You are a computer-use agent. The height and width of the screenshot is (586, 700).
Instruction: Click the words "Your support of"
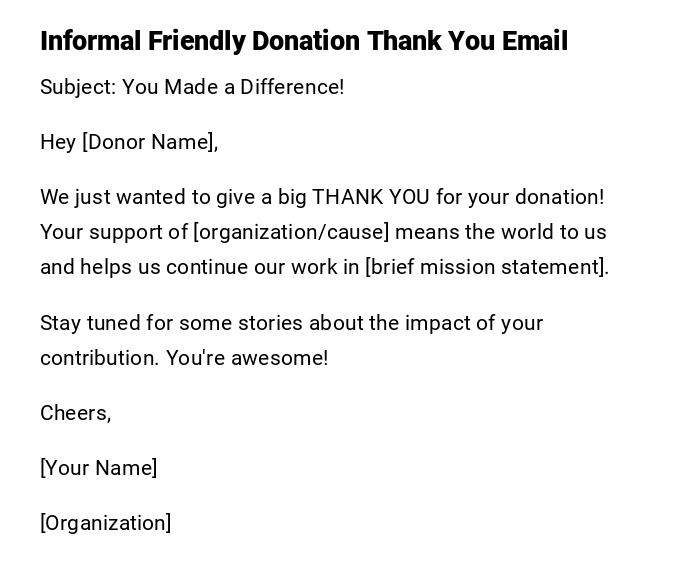tap(114, 232)
